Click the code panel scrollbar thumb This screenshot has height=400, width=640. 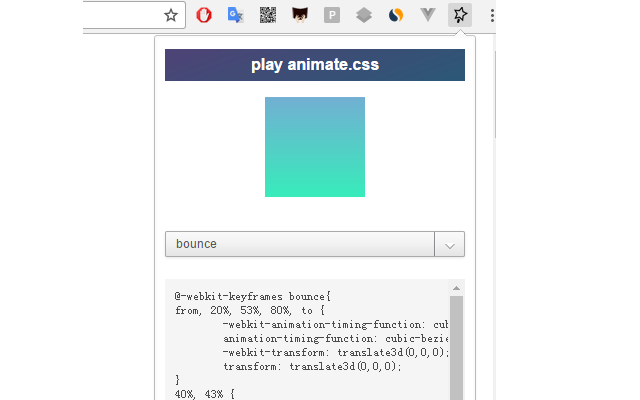tap(456, 348)
